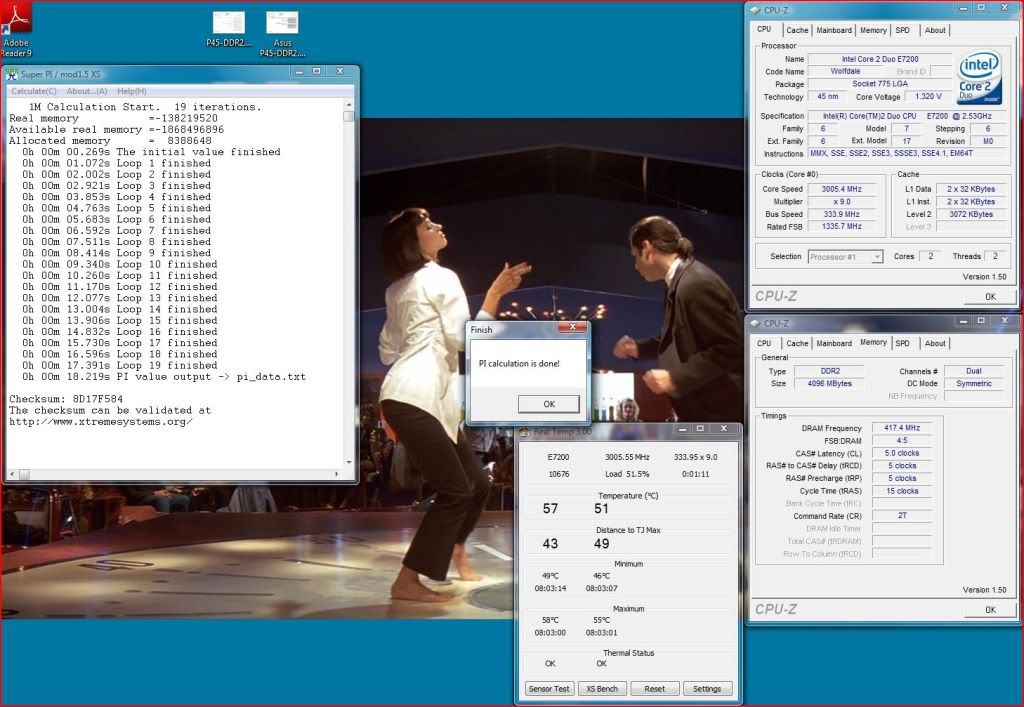This screenshot has width=1024, height=707.
Task: Click the Super PI title bar icon
Action: (11, 74)
